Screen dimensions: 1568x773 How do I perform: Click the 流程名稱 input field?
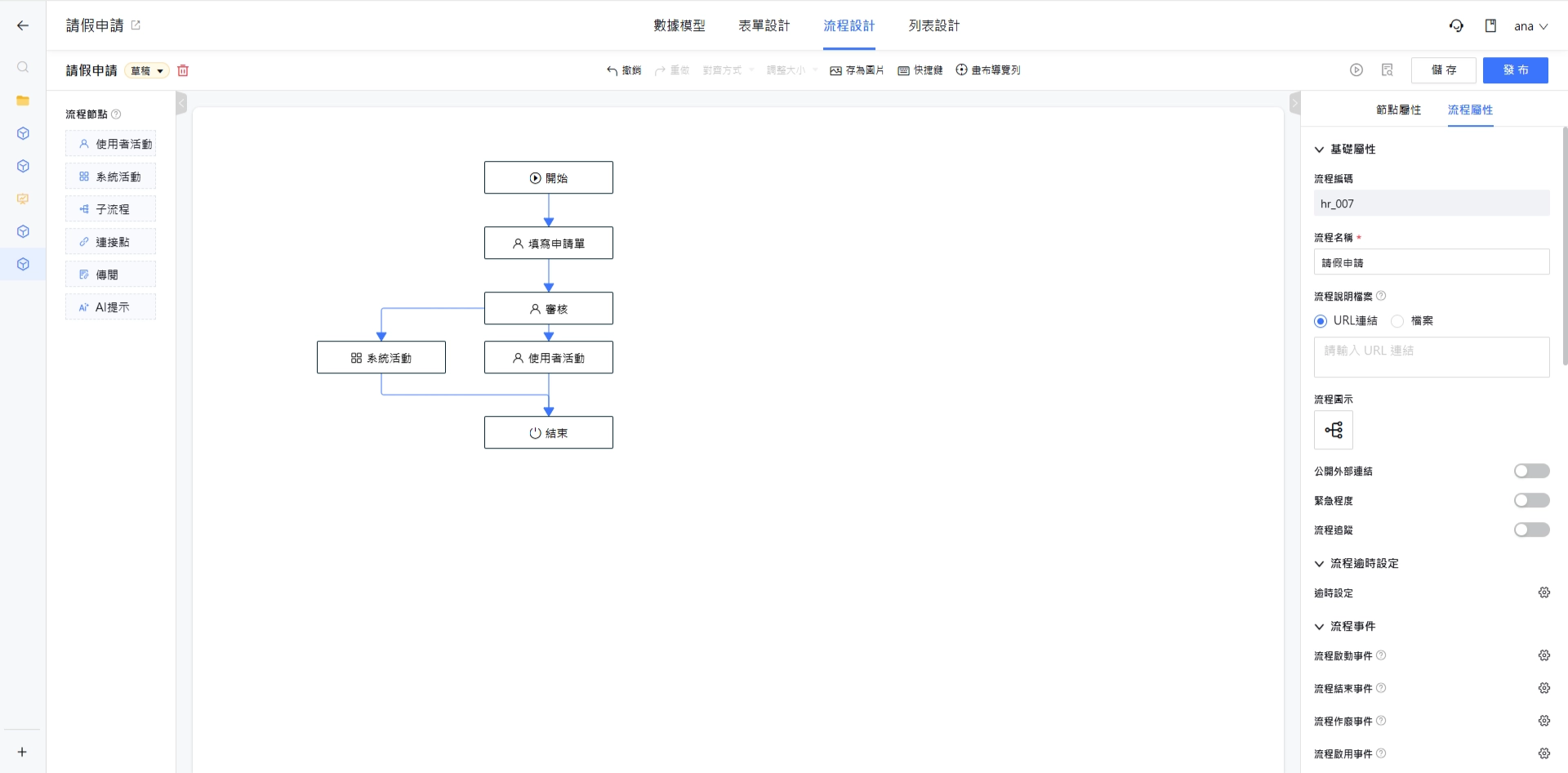(1431, 262)
